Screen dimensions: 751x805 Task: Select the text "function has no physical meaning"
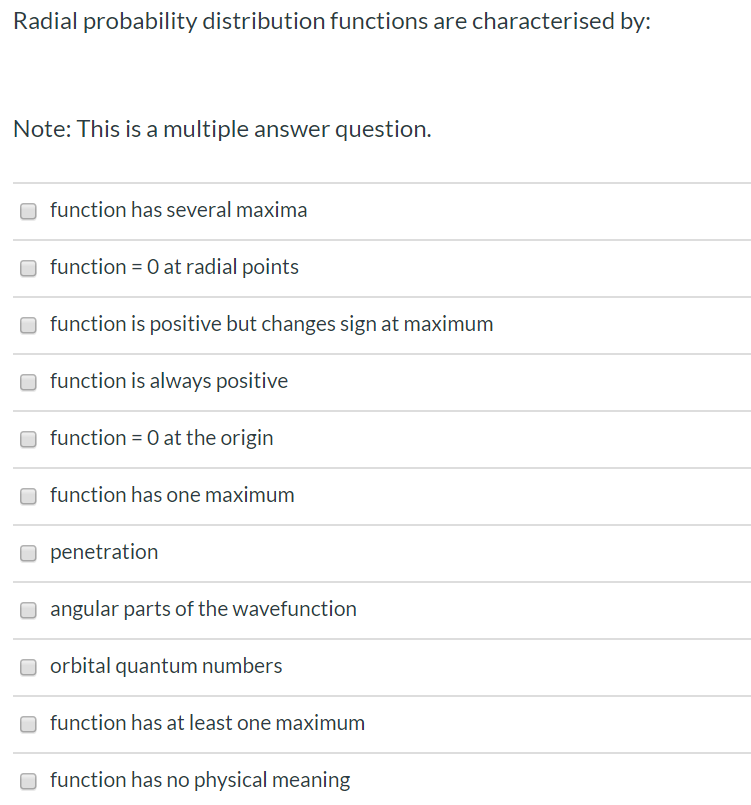(x=199, y=780)
